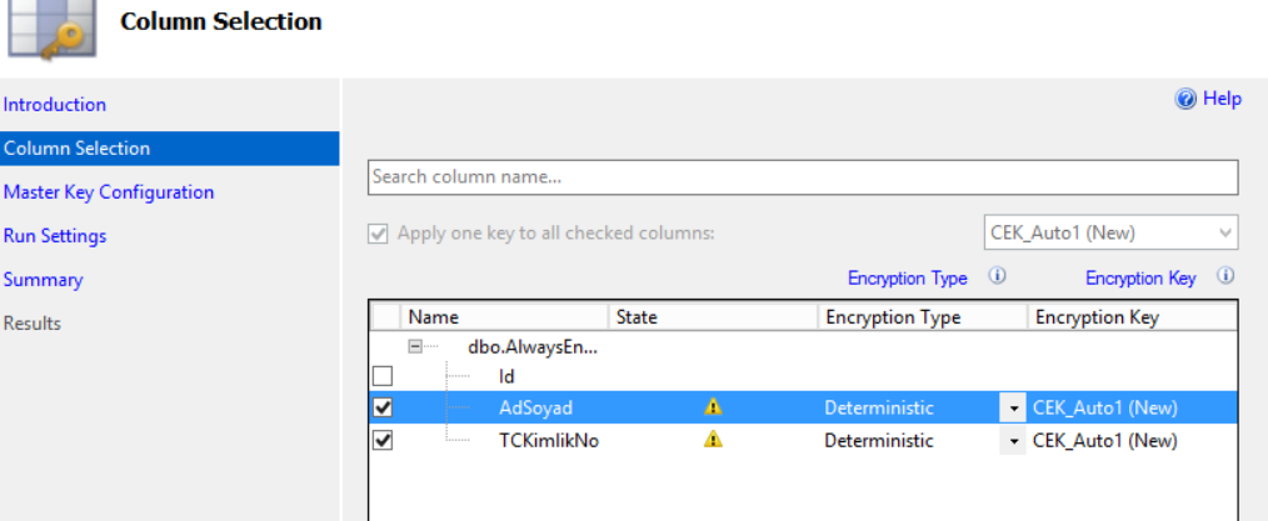
Task: Open the Master Key Configuration page
Action: [109, 192]
